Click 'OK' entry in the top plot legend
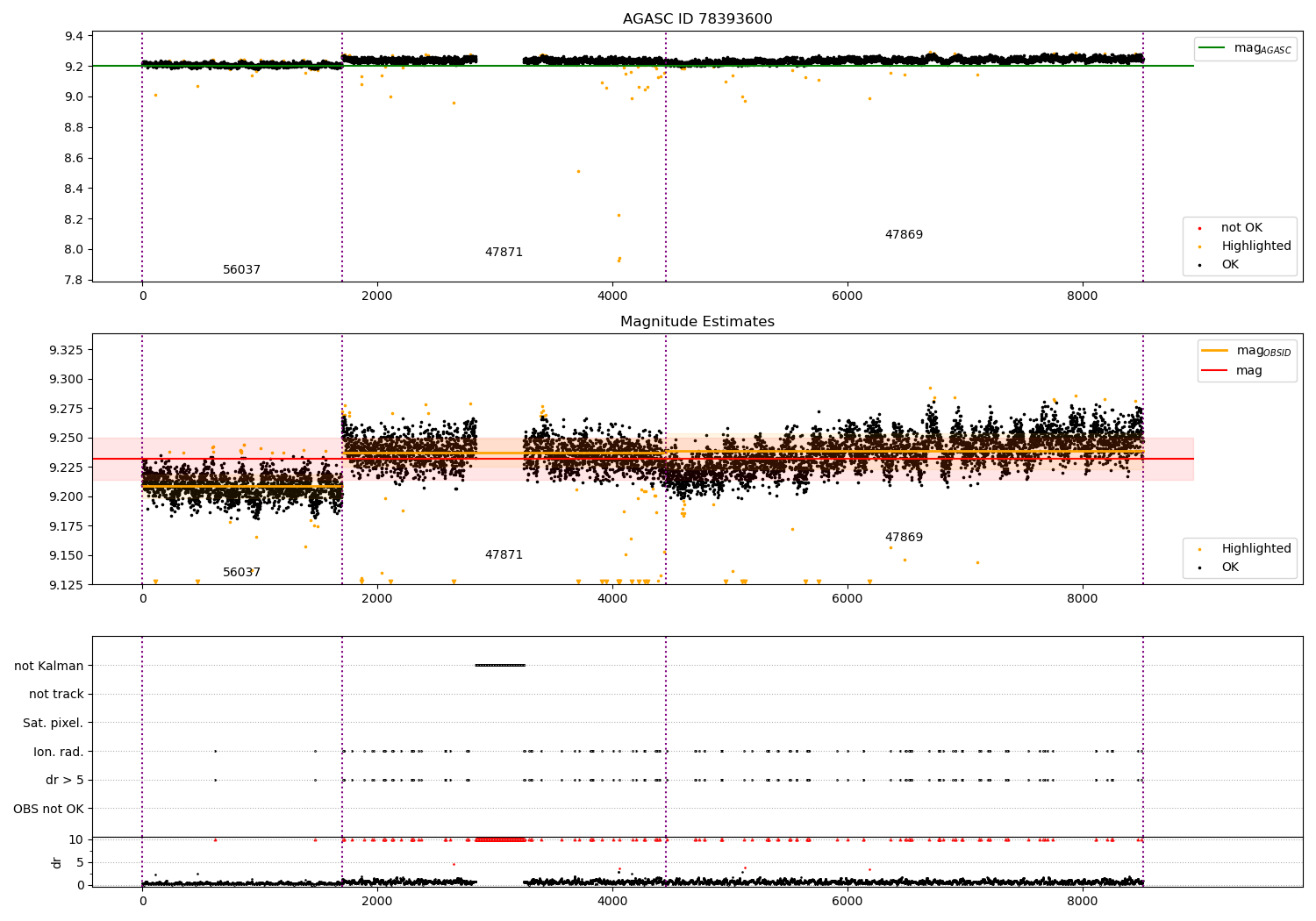Viewport: 1316px width, 921px height. pyautogui.click(x=1230, y=265)
